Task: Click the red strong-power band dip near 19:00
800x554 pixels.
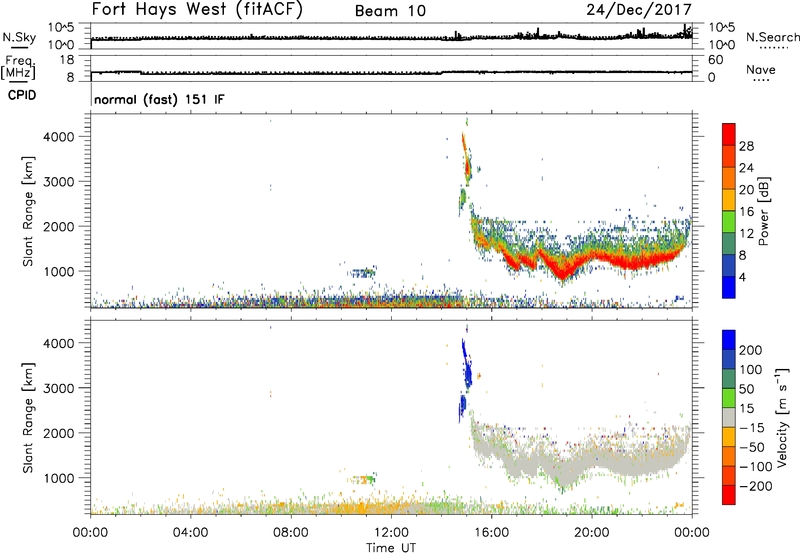Action: [x=562, y=272]
